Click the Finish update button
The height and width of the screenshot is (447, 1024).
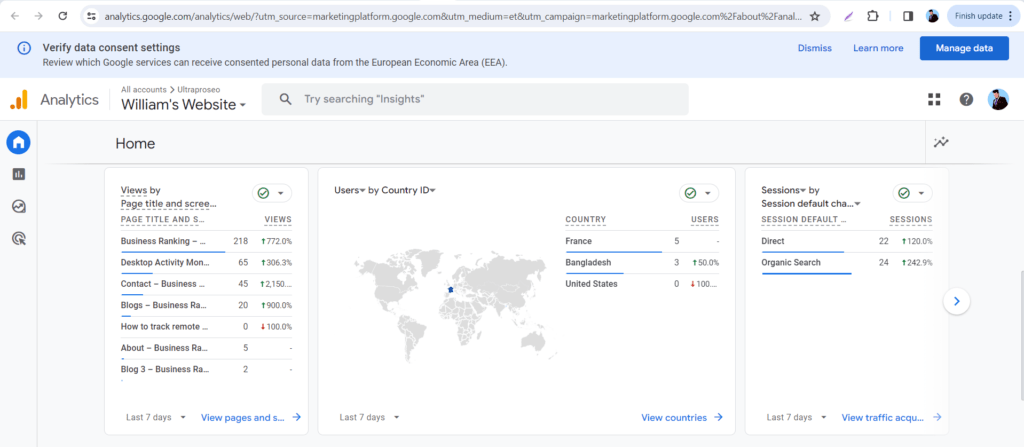point(983,16)
